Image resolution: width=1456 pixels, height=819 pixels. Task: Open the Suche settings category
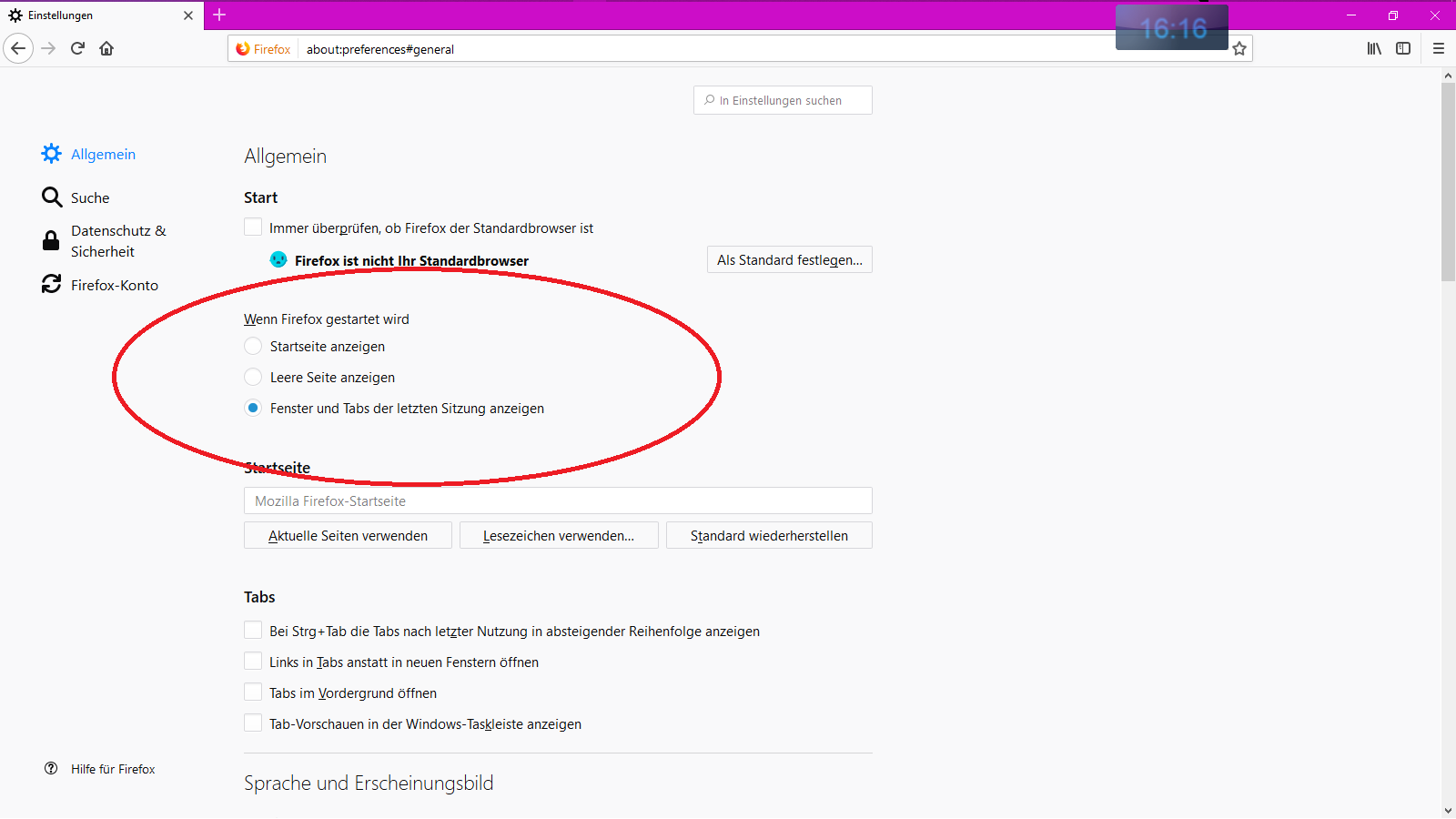point(76,198)
